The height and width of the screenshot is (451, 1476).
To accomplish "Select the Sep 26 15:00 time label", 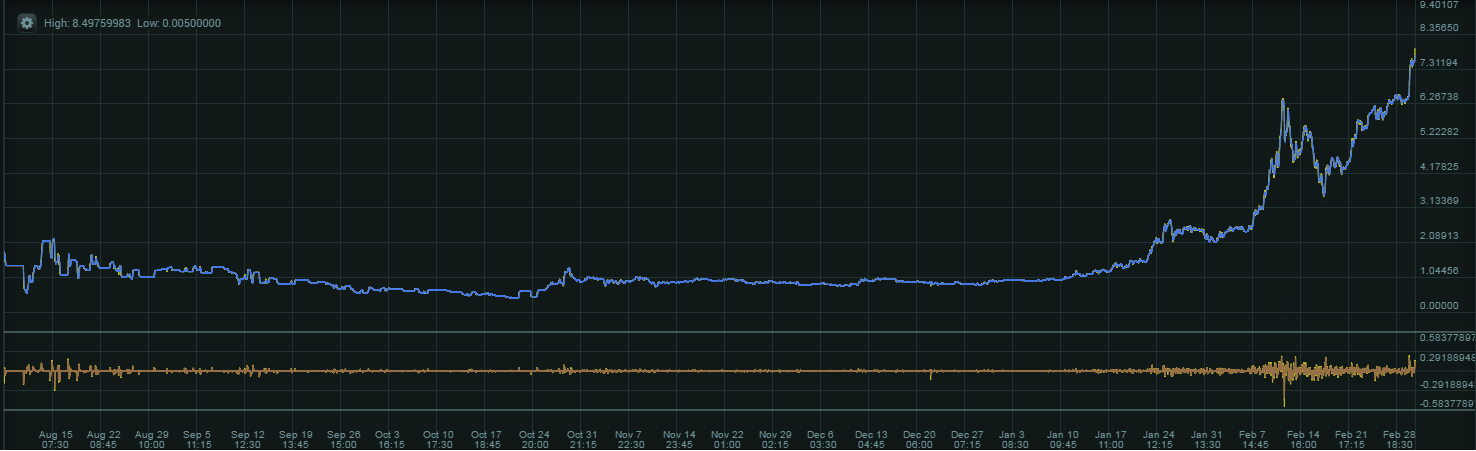I will click(x=343, y=440).
